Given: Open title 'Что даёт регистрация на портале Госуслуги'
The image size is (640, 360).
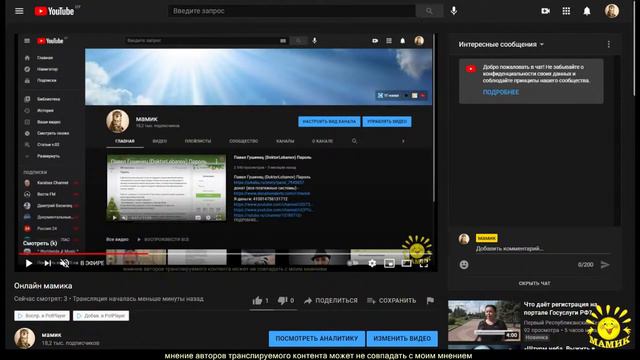Looking at the screenshot, I should (x=560, y=309).
